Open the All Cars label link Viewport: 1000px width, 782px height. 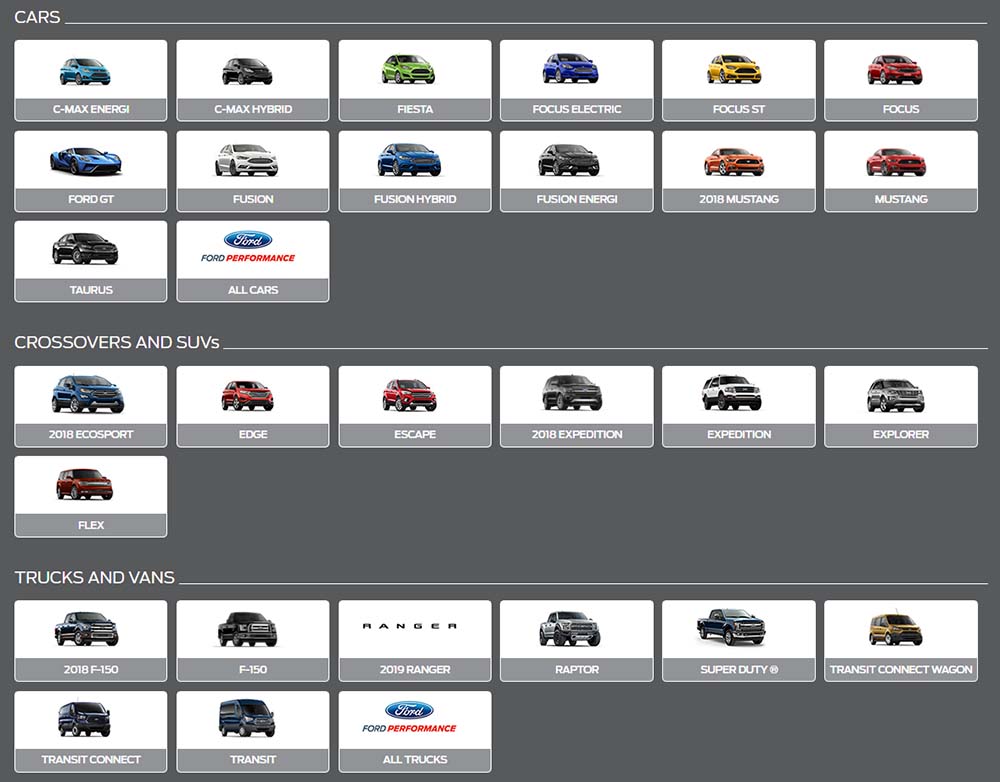point(253,290)
